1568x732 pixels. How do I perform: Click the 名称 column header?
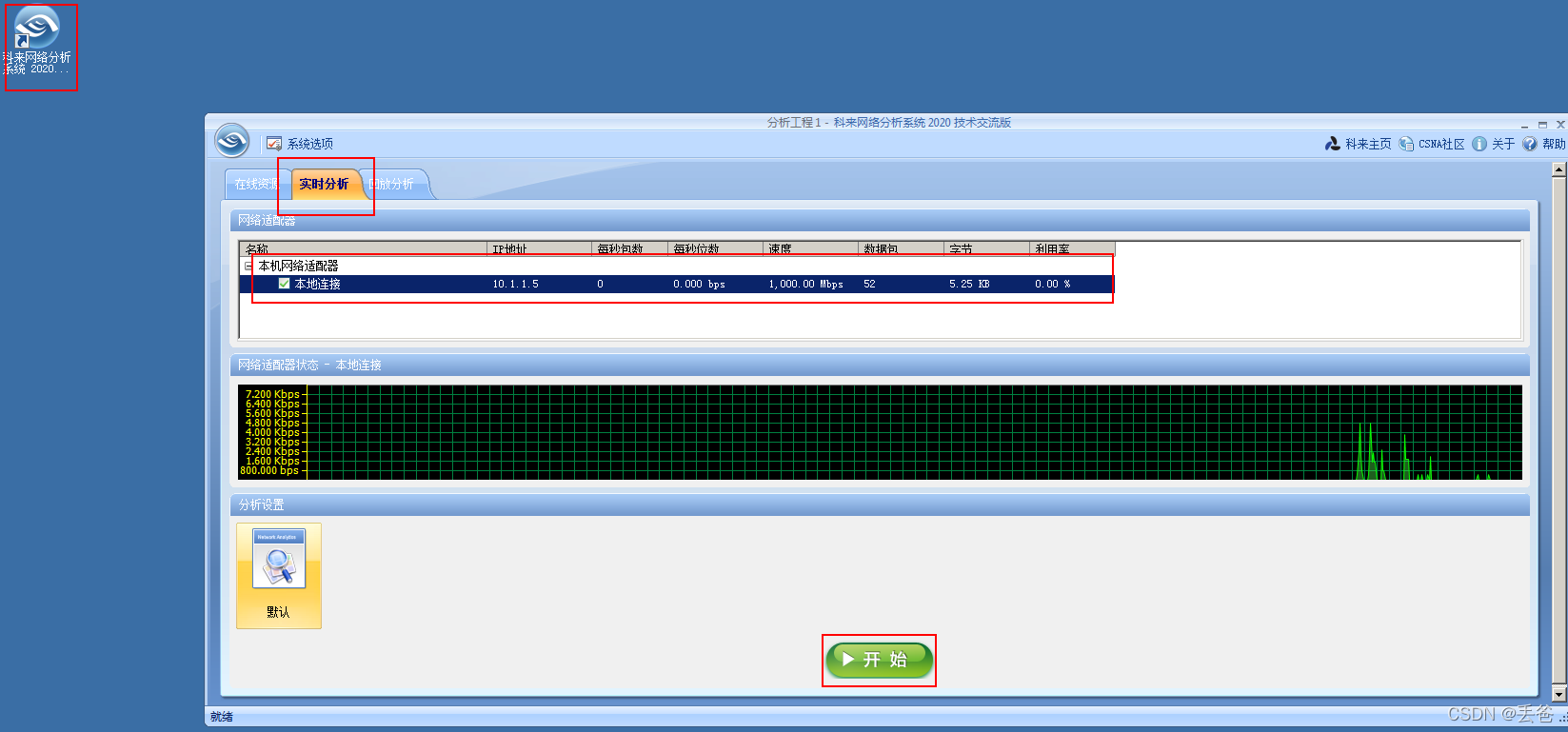(363, 248)
